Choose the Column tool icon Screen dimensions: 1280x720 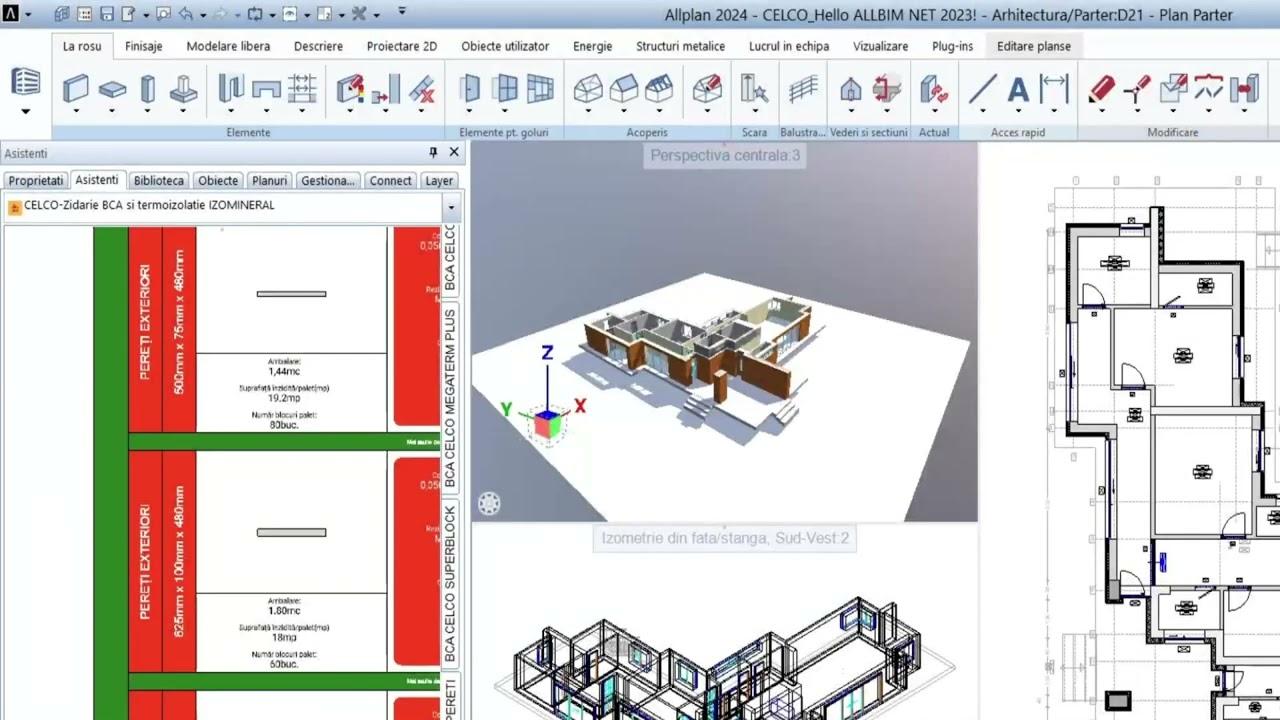pos(148,89)
